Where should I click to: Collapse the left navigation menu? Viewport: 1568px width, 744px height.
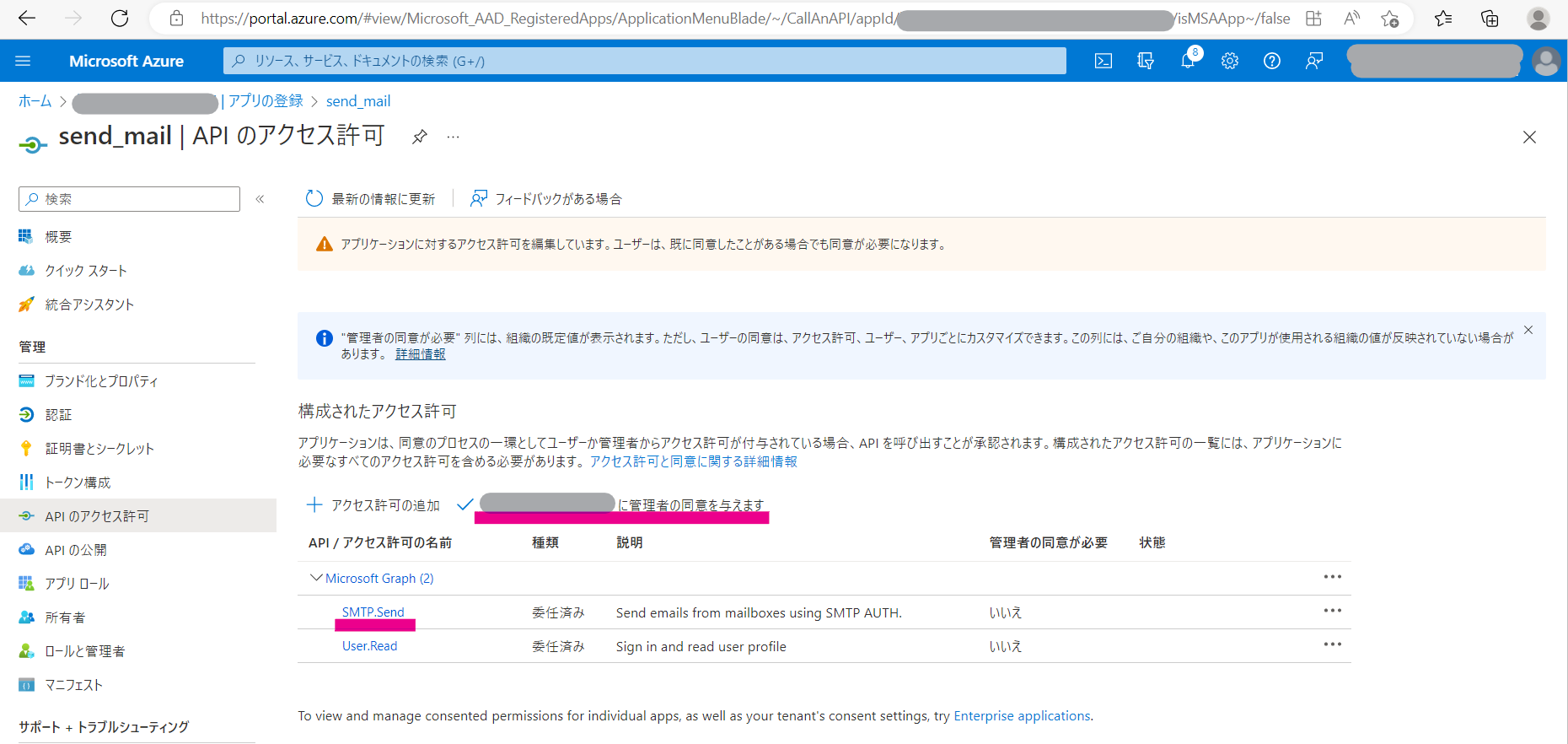pyautogui.click(x=260, y=199)
